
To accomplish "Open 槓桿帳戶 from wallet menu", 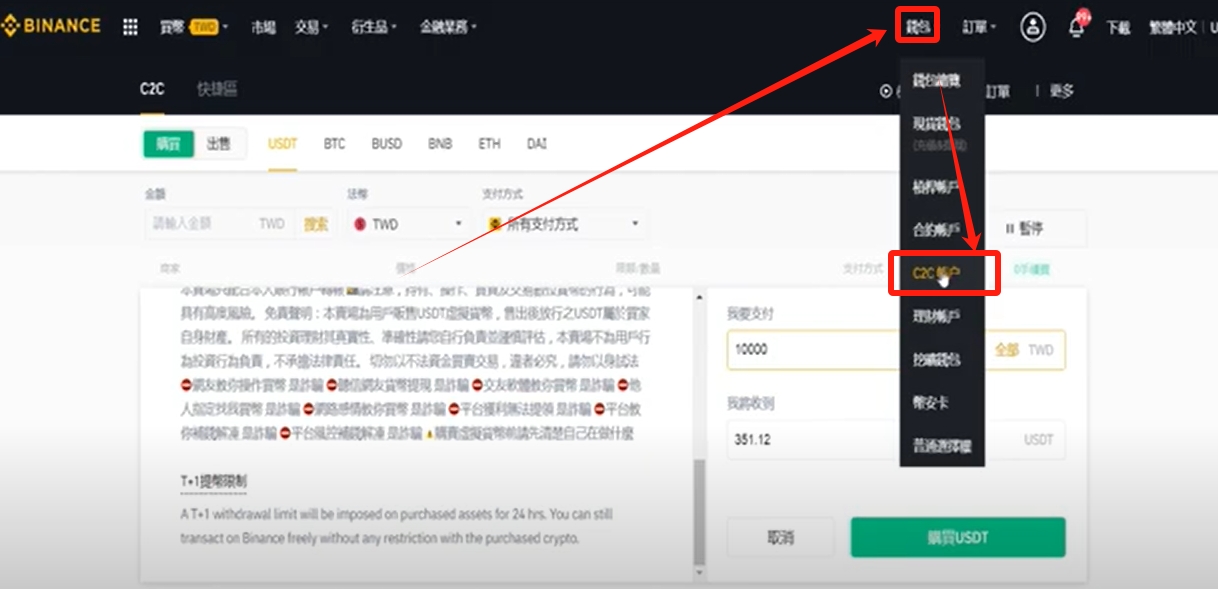I will [937, 186].
